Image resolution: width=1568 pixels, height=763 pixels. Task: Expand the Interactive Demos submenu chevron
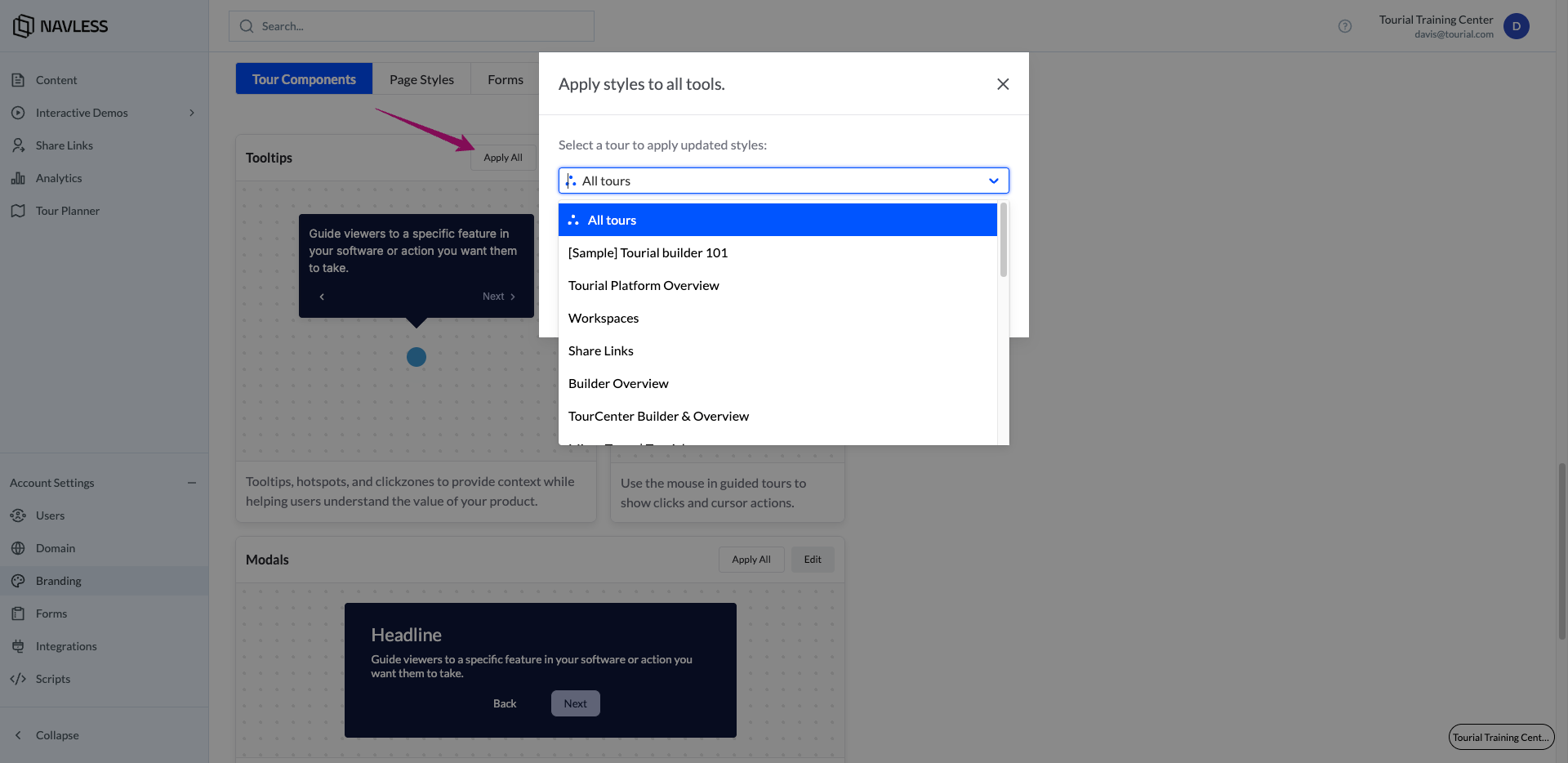[192, 113]
